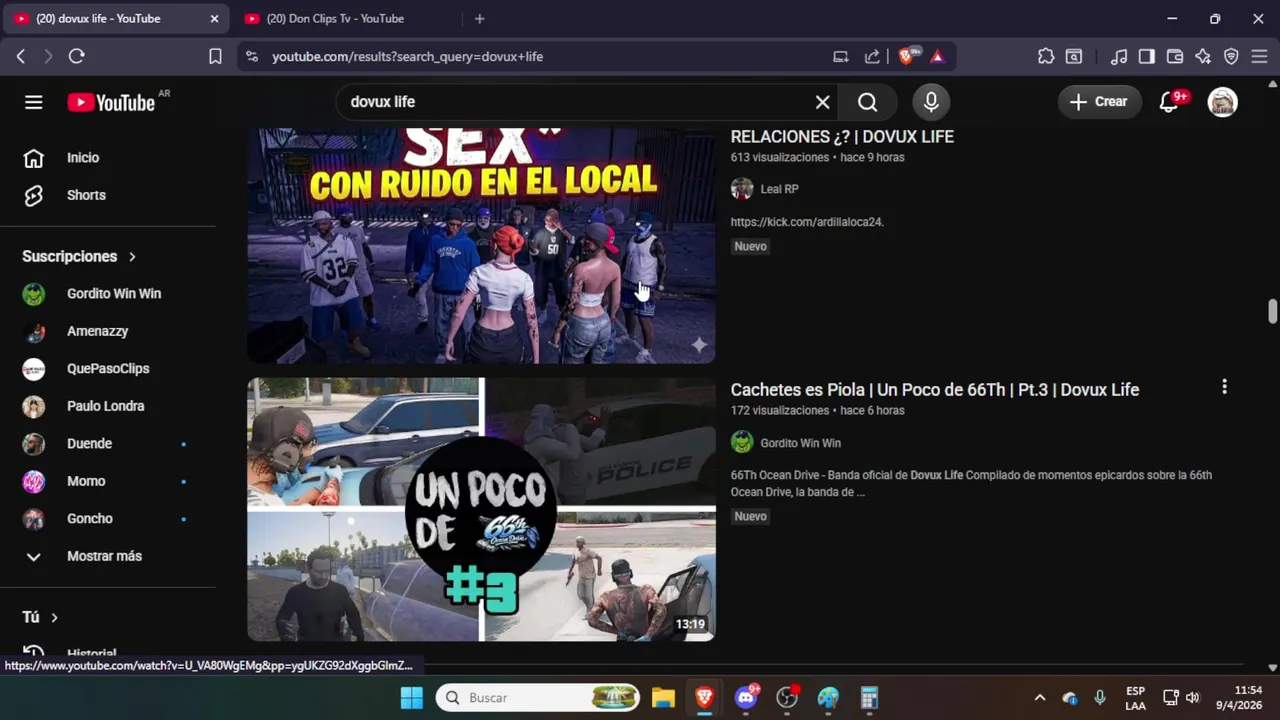Viewport: 1280px width, 720px height.
Task: Toggle the browser sidebar panel
Action: 1147,57
